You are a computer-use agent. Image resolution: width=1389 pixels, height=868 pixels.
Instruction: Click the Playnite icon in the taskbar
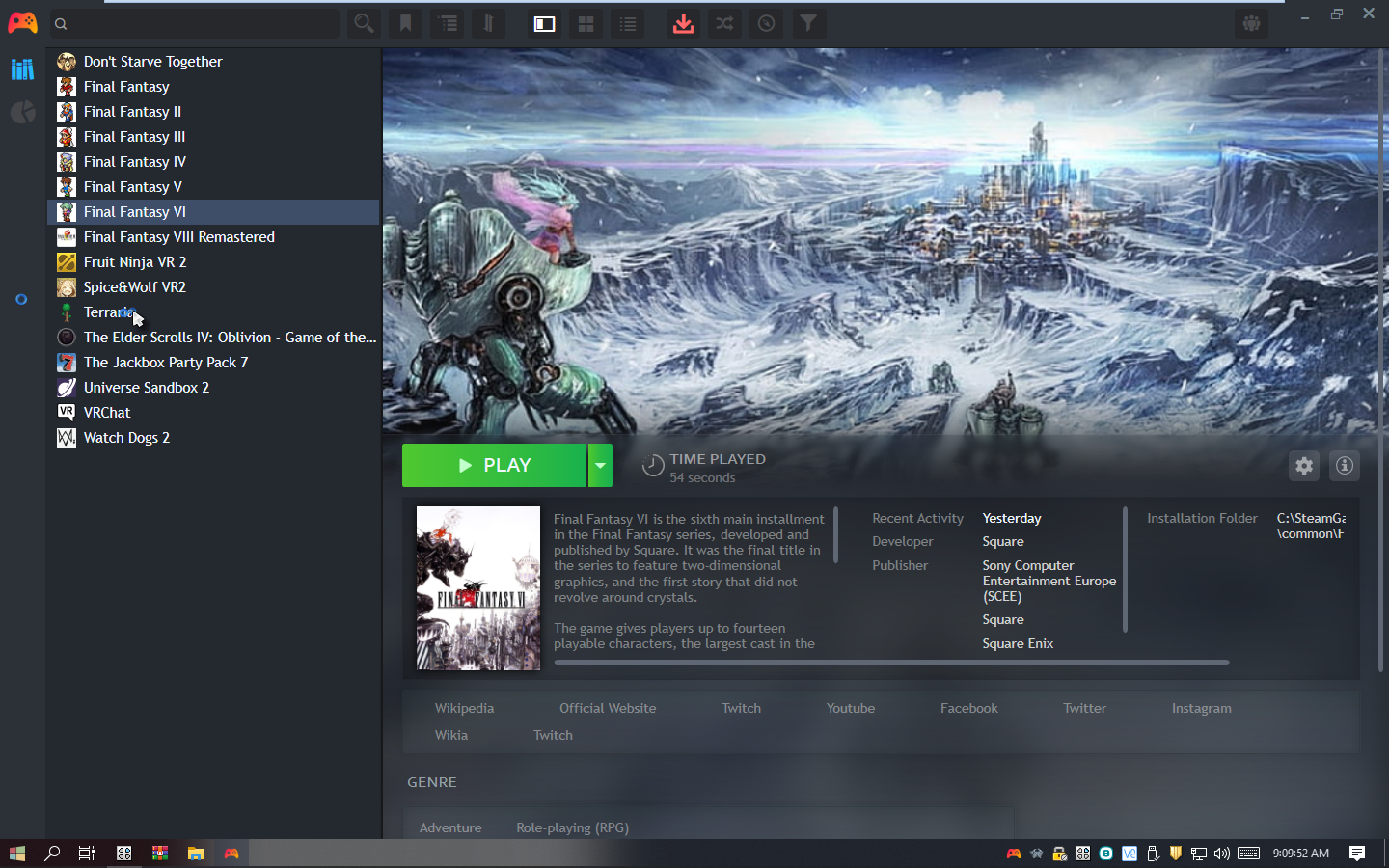point(231,854)
